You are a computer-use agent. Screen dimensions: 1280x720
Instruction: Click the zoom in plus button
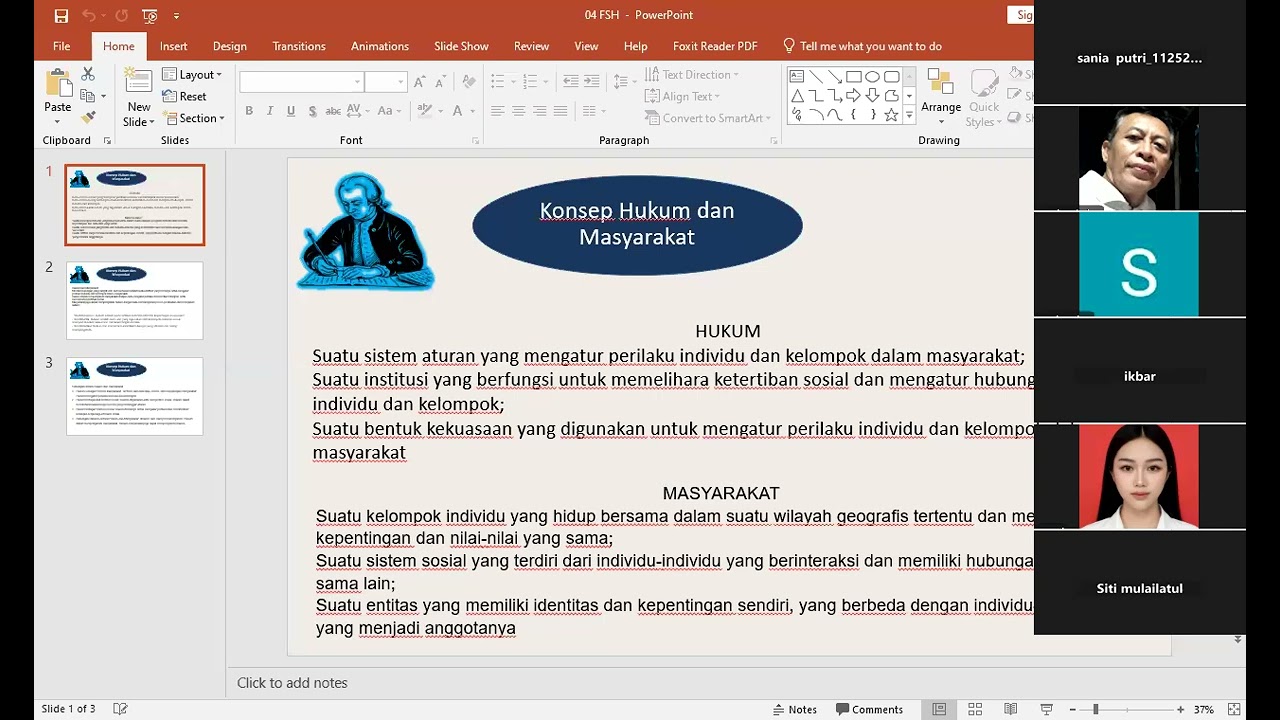(1181, 709)
